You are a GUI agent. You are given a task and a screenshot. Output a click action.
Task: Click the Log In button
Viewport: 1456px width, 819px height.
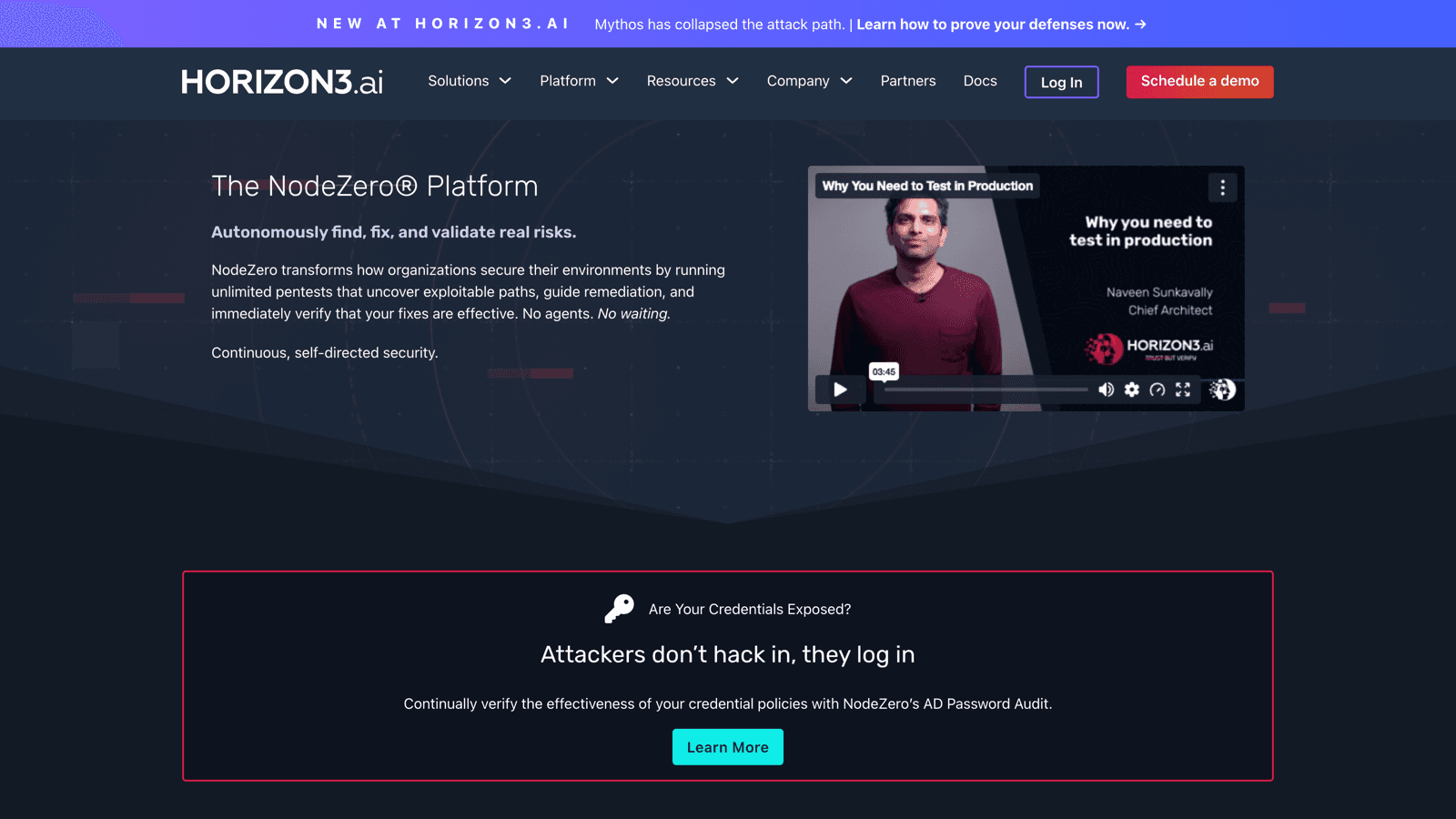[1061, 82]
